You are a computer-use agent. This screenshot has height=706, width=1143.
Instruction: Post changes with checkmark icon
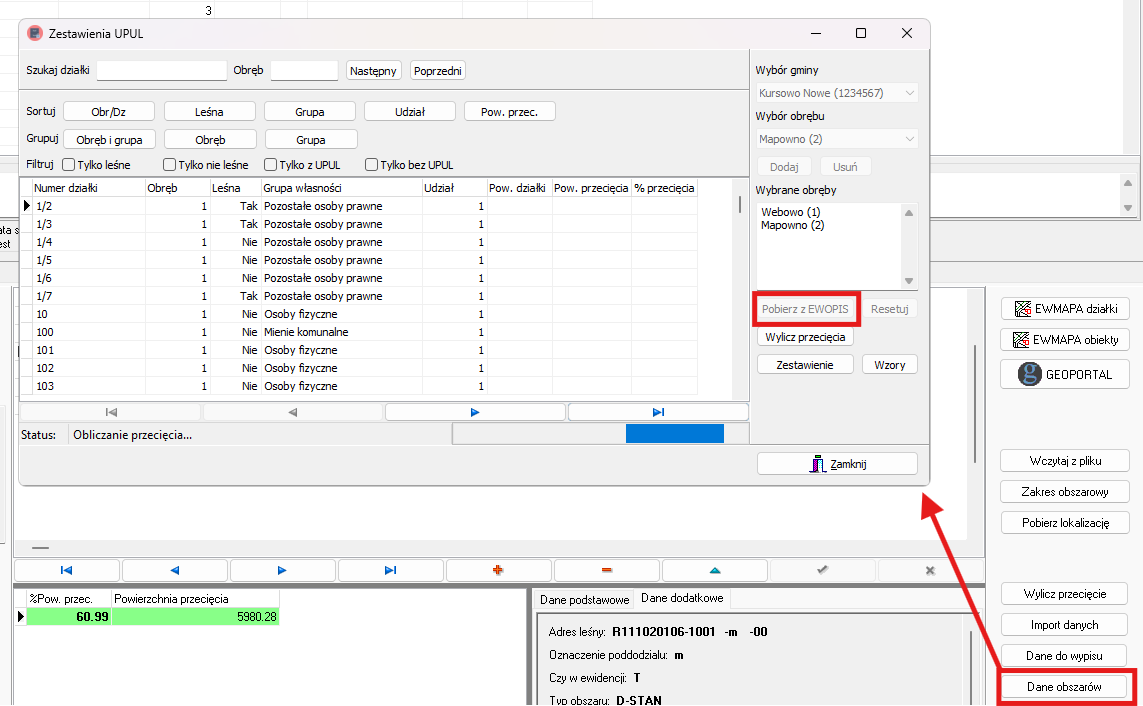(822, 570)
